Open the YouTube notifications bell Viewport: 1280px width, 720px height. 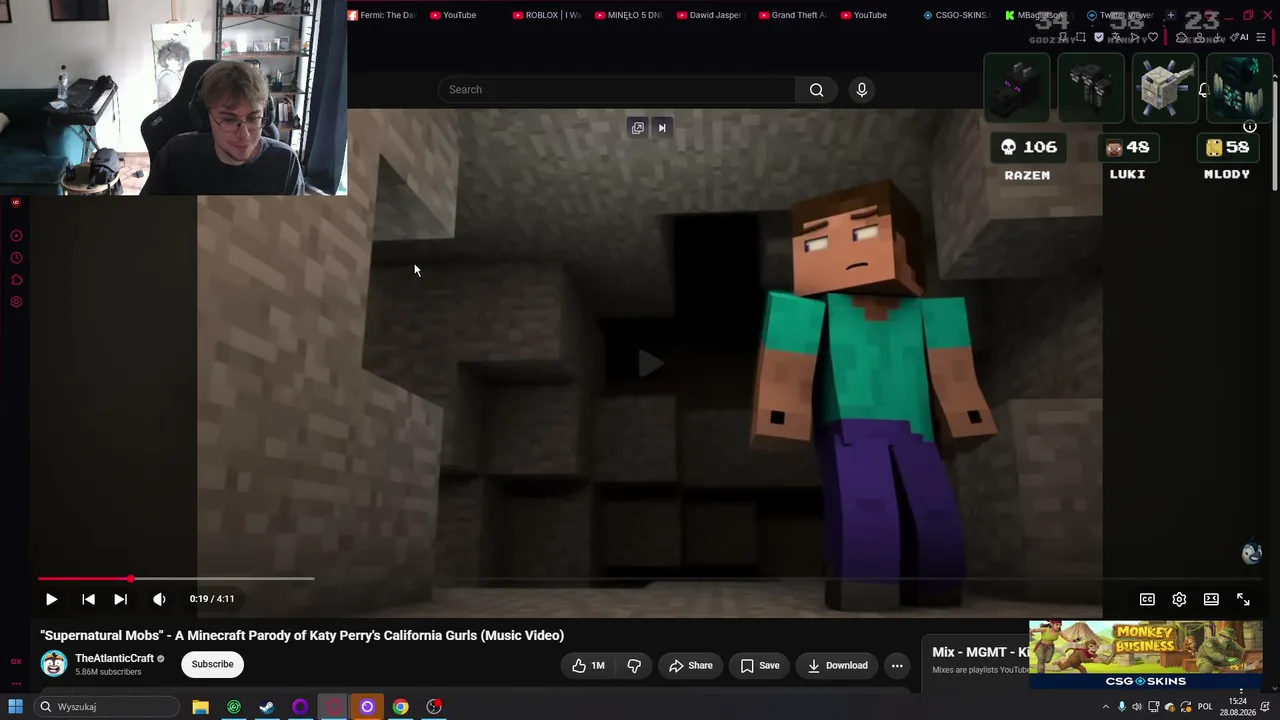coord(1204,90)
